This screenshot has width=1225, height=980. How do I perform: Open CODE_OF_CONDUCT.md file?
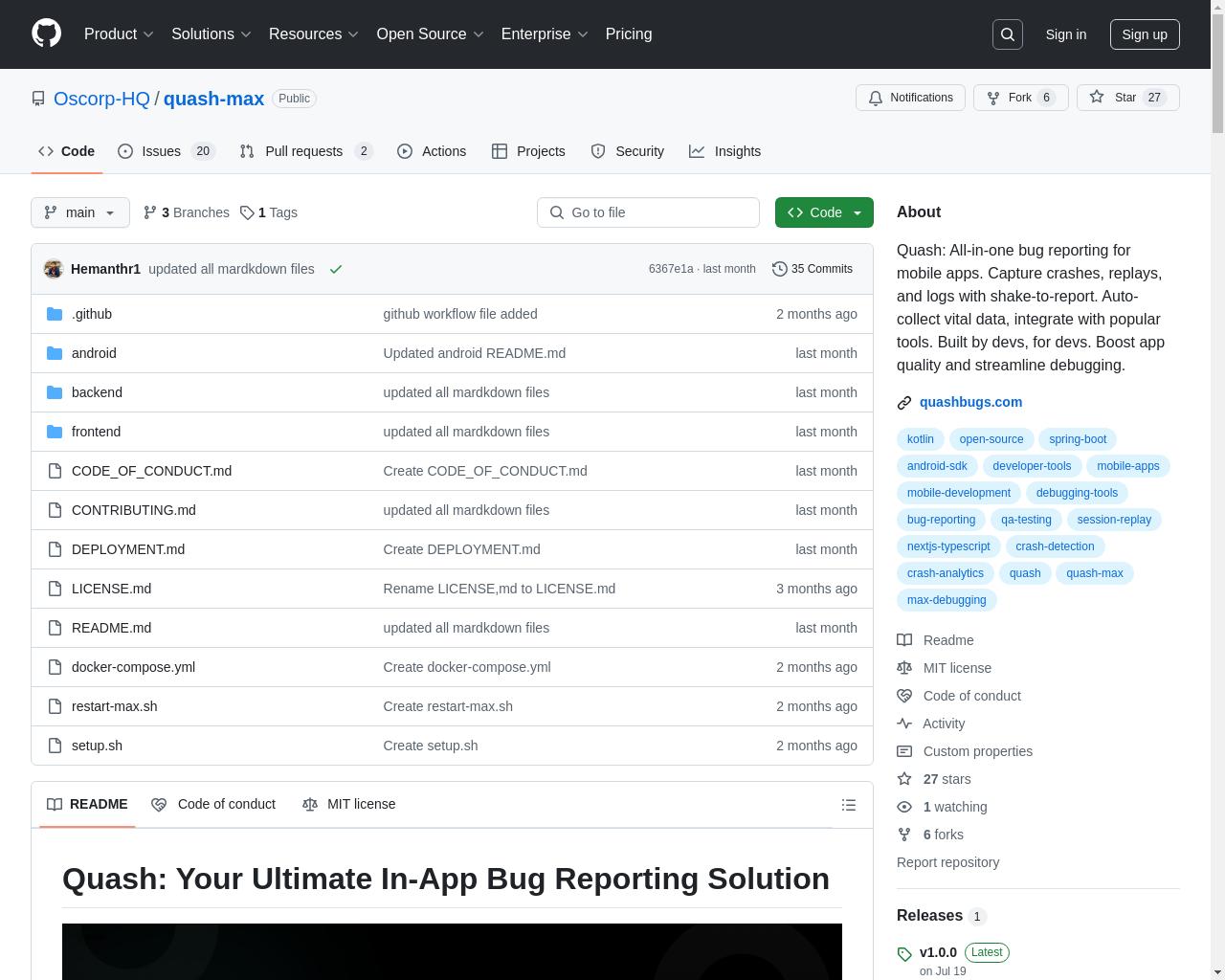pos(151,471)
